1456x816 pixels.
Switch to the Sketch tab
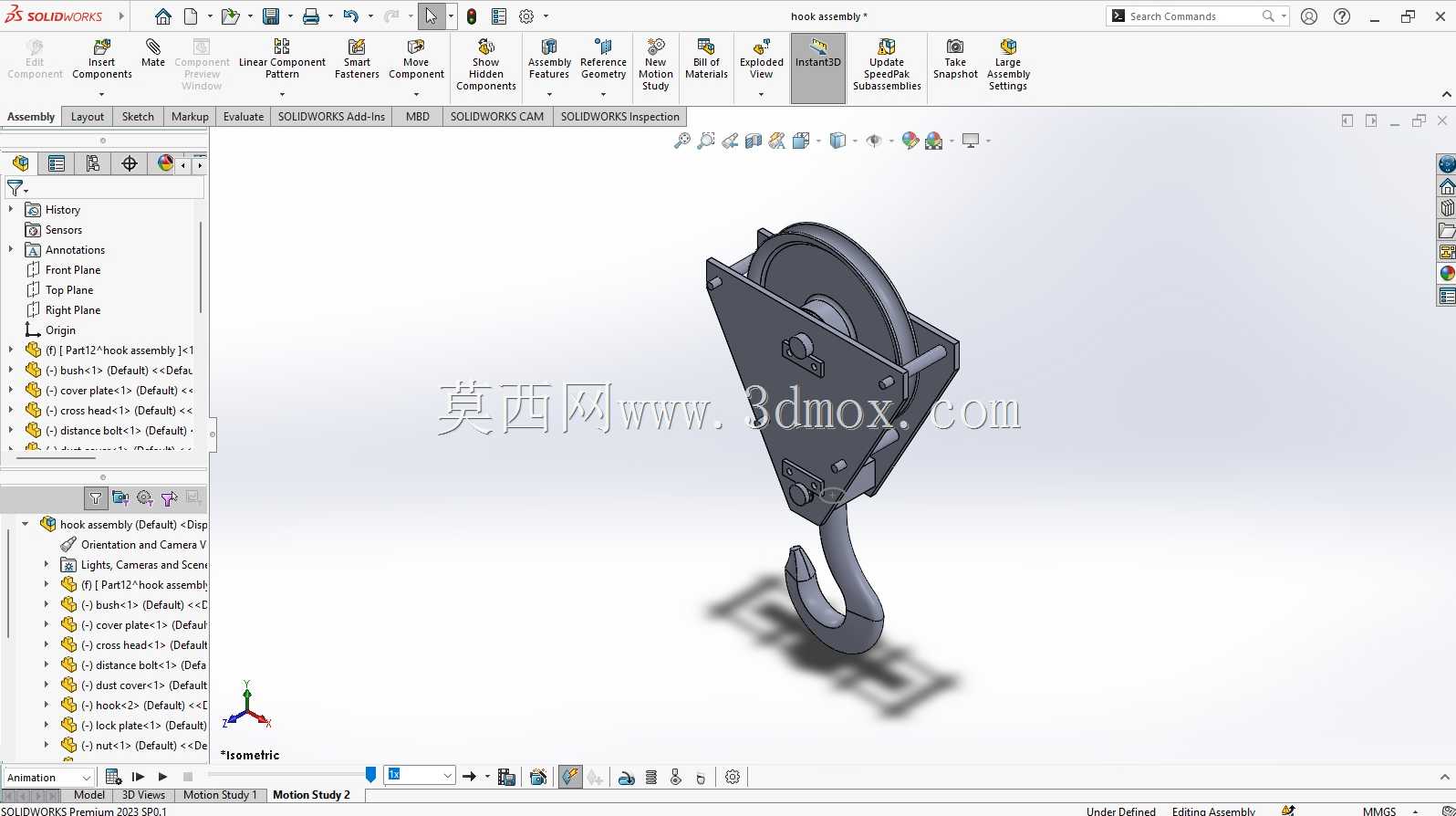click(138, 117)
